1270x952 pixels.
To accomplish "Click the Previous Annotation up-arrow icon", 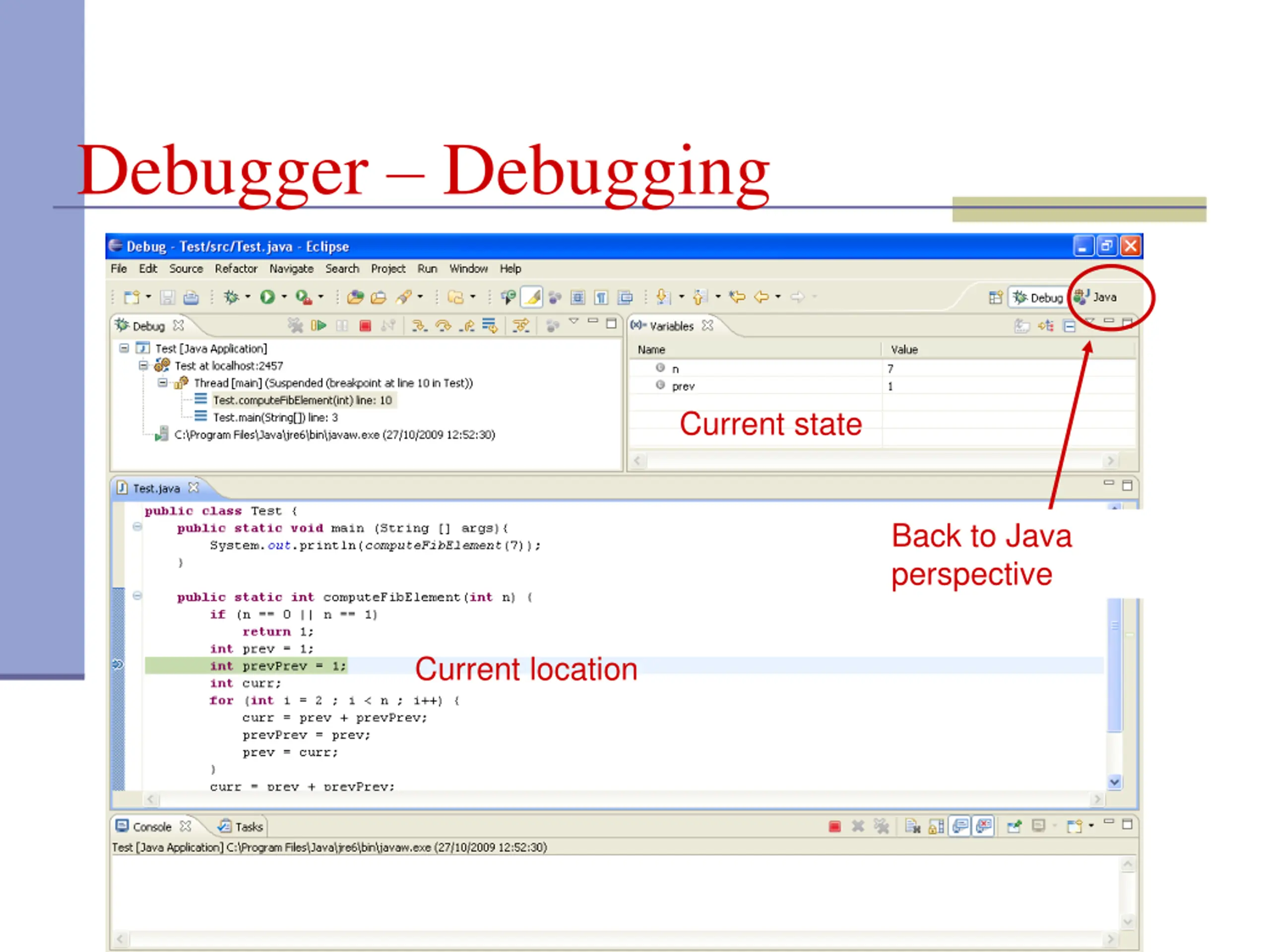I will [699, 297].
